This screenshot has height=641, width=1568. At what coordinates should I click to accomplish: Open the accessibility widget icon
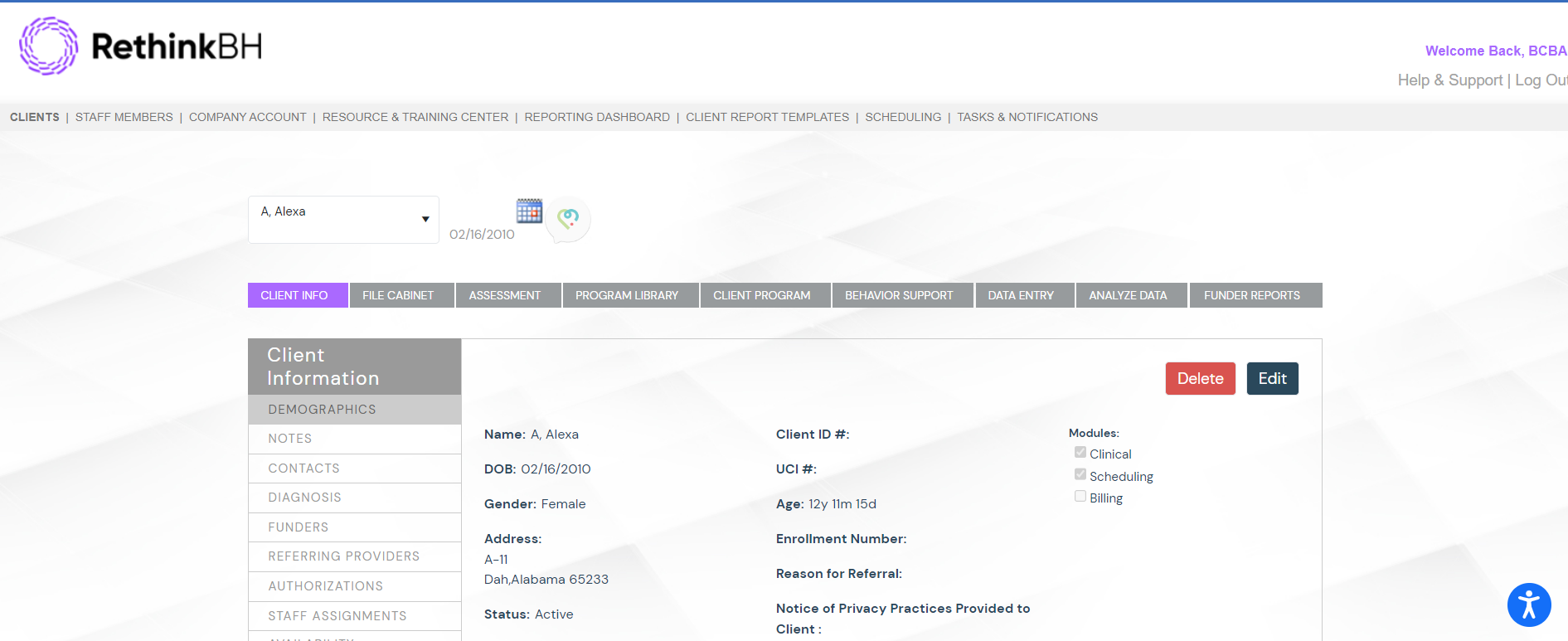(1529, 605)
